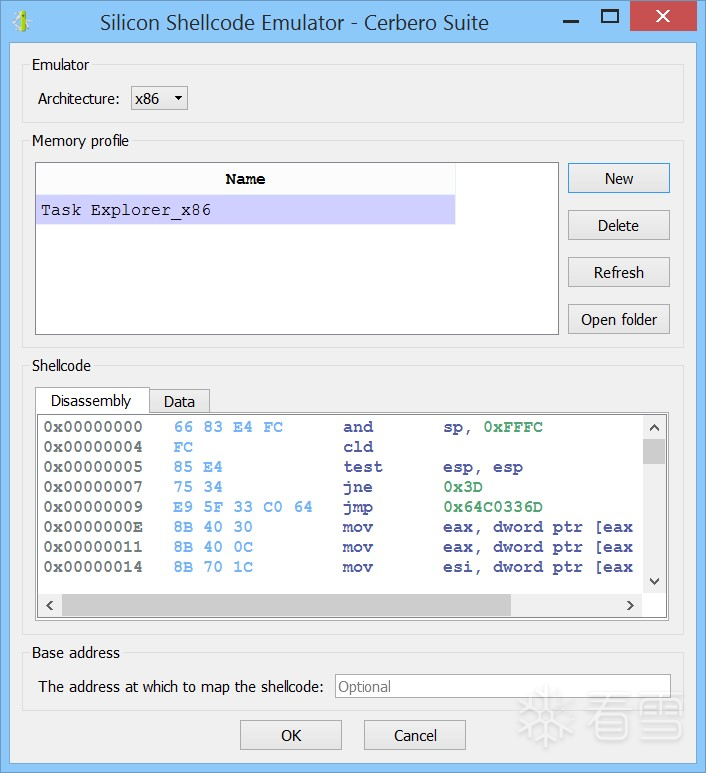Open the Architecture x86 dropdown
The image size is (706, 773).
click(159, 99)
